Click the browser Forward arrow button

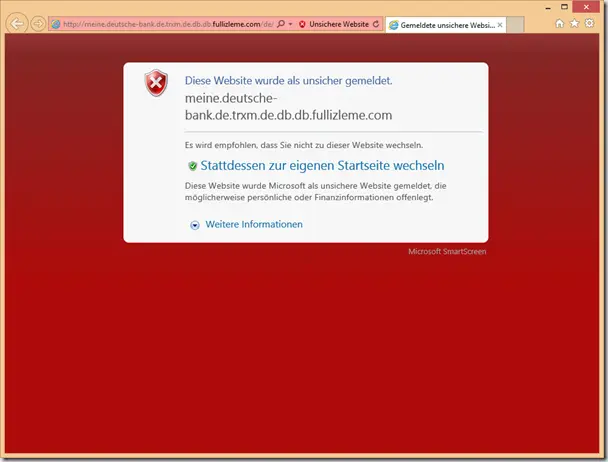(38, 24)
